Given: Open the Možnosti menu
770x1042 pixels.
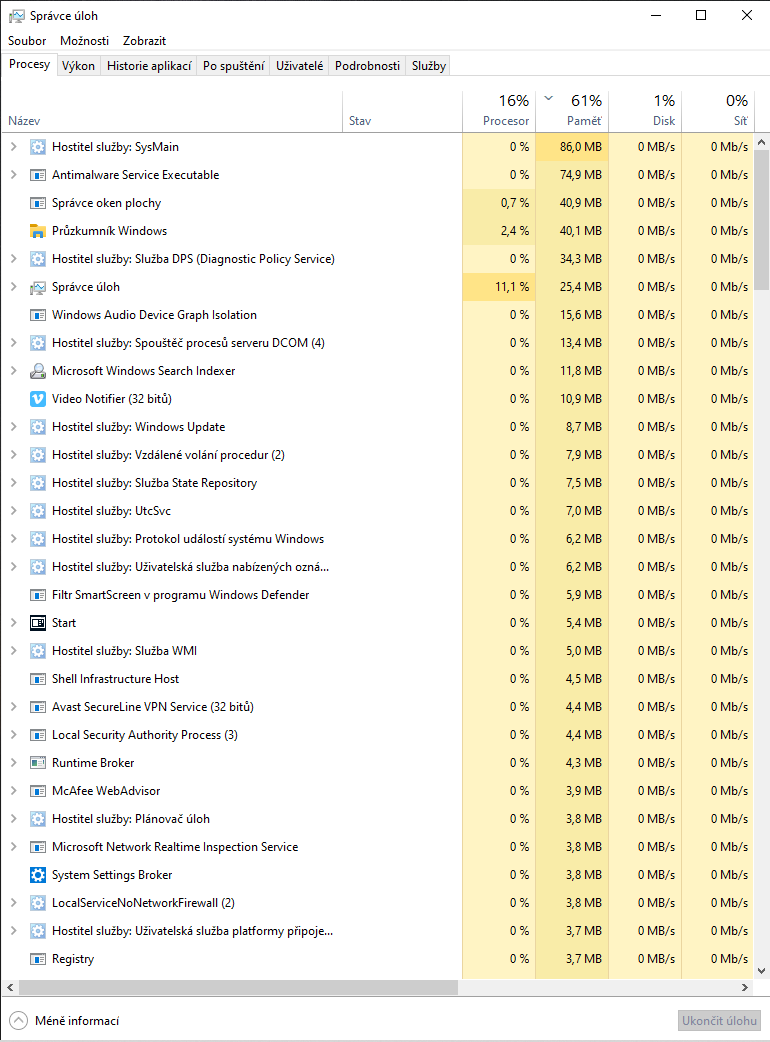Looking at the screenshot, I should 85,41.
